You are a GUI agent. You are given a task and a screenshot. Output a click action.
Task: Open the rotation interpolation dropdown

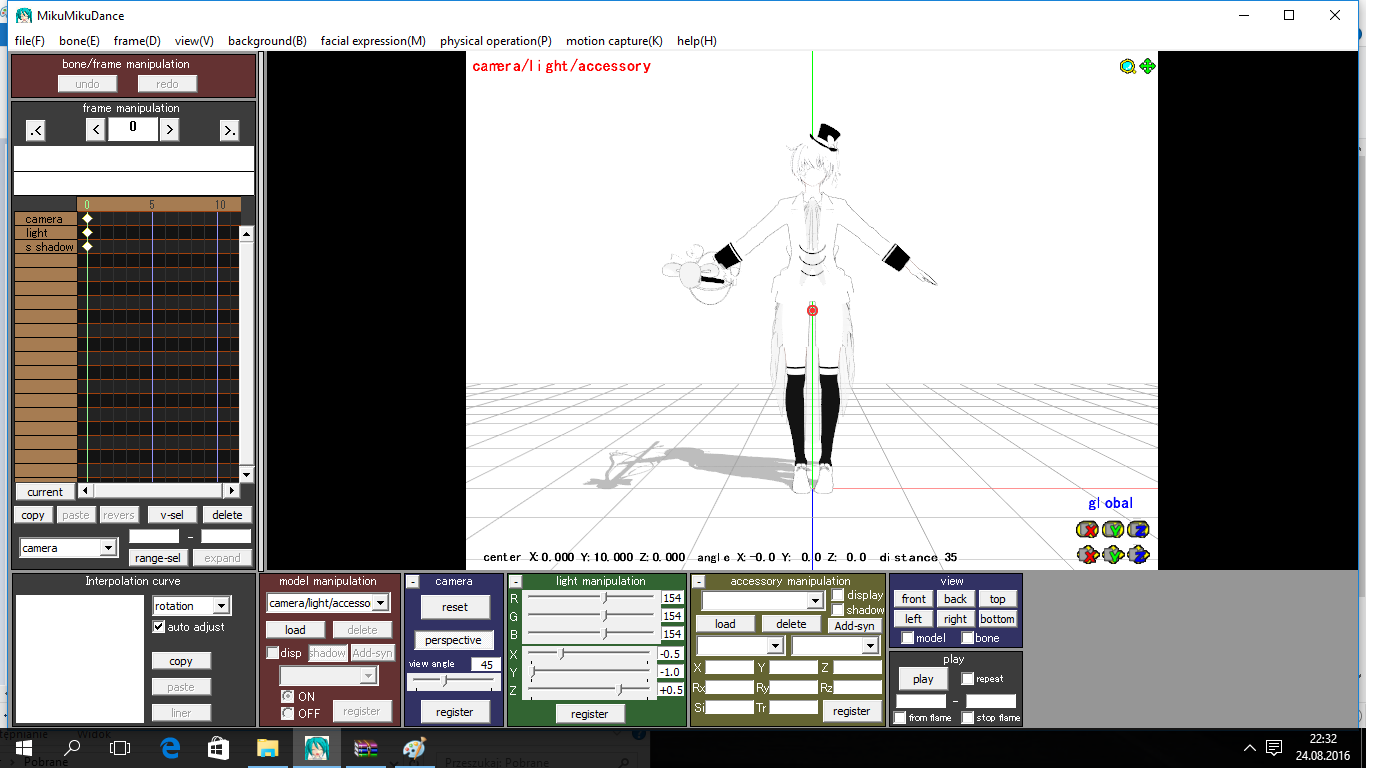click(221, 606)
